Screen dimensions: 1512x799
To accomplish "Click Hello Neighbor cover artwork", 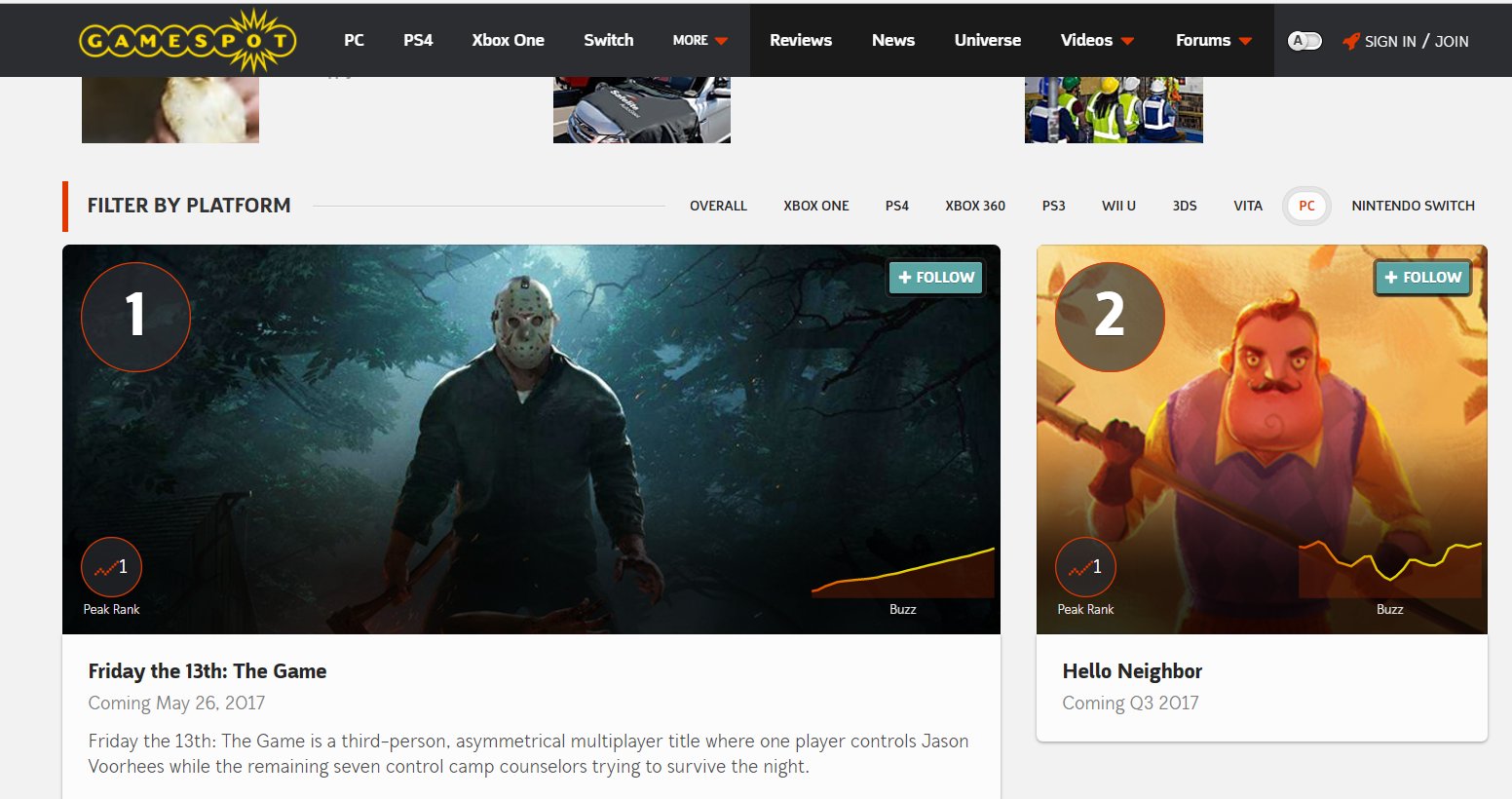I will click(1262, 439).
